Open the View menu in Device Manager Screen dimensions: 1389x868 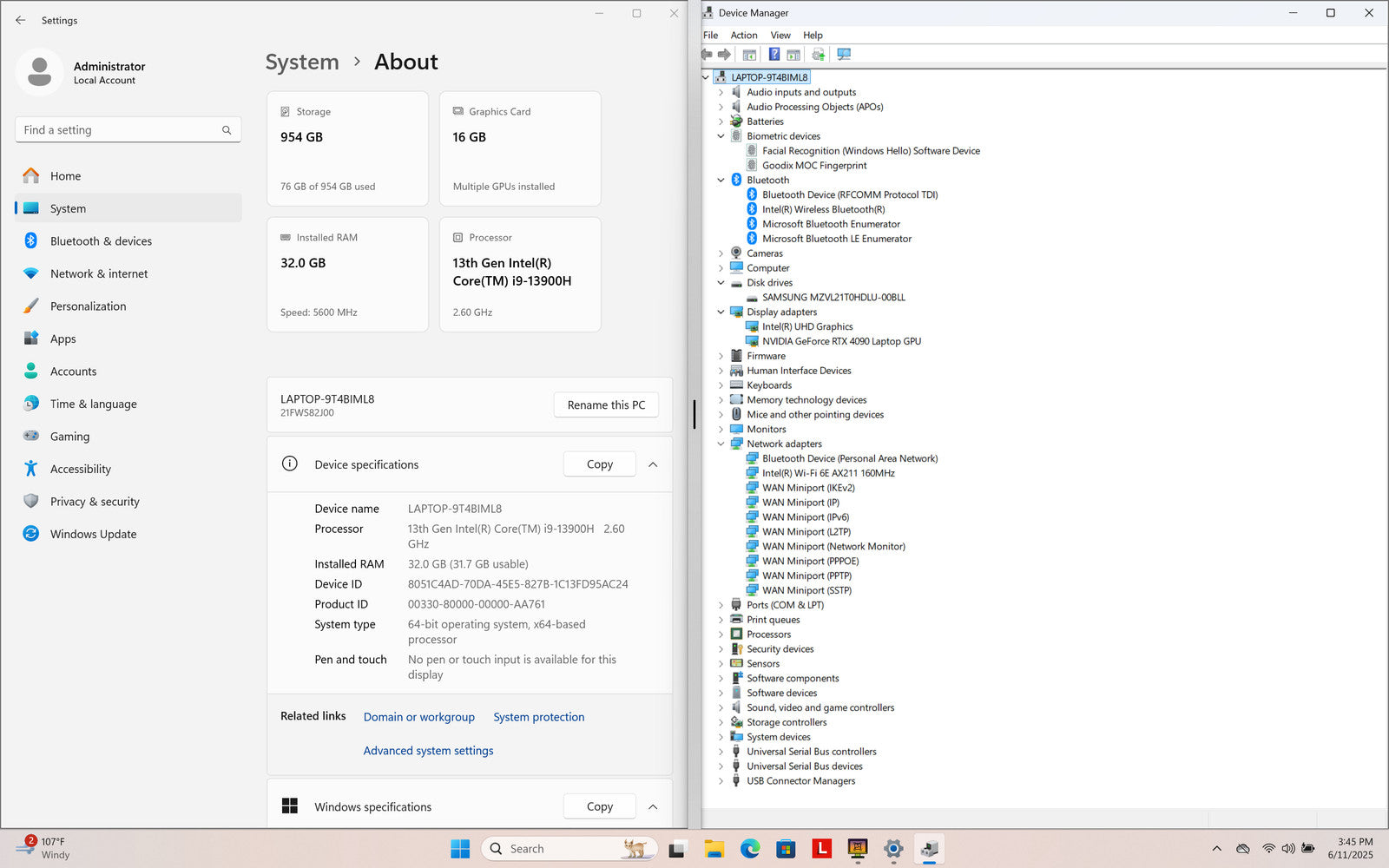pyautogui.click(x=780, y=36)
